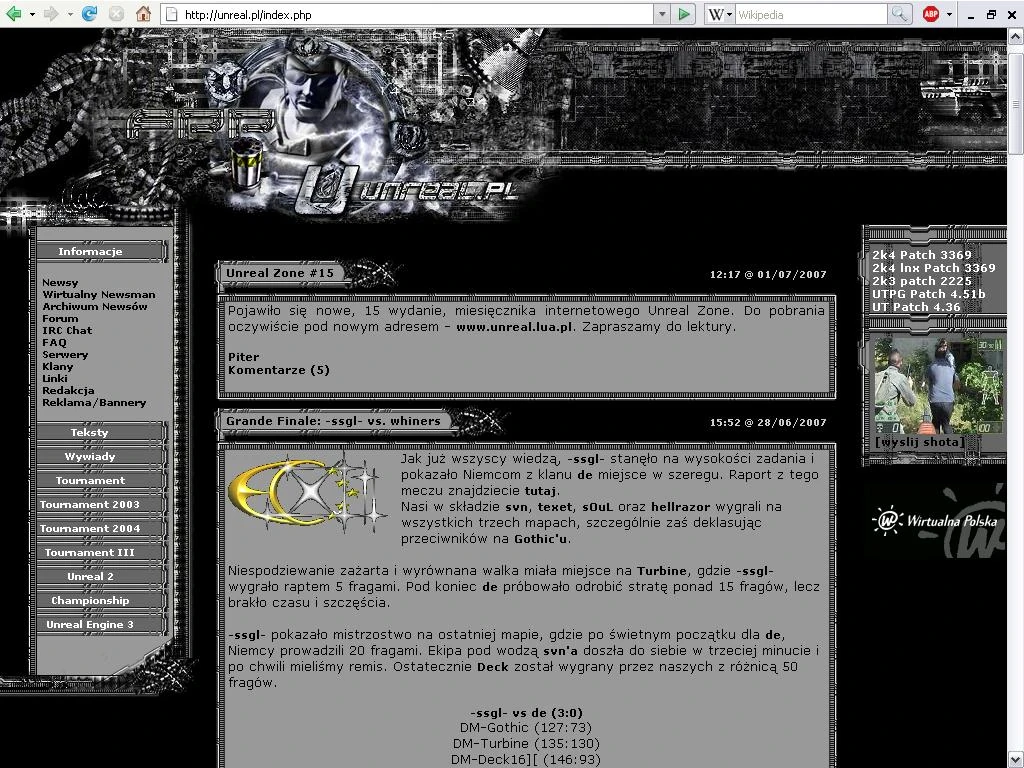The image size is (1024, 768).
Task: Reload the page with the refresh icon
Action: click(x=89, y=14)
